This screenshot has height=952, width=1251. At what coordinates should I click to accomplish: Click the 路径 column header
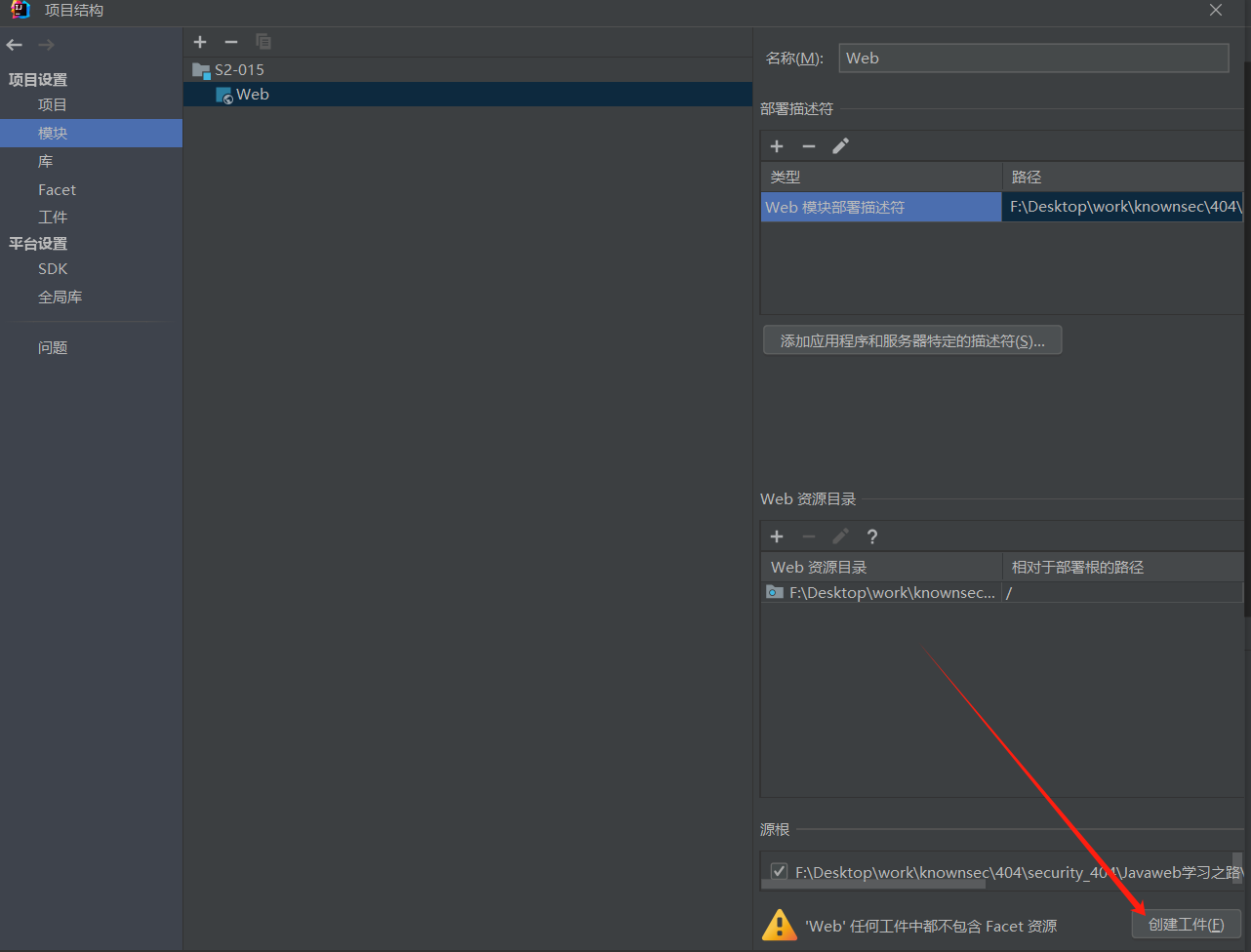pyautogui.click(x=1122, y=177)
